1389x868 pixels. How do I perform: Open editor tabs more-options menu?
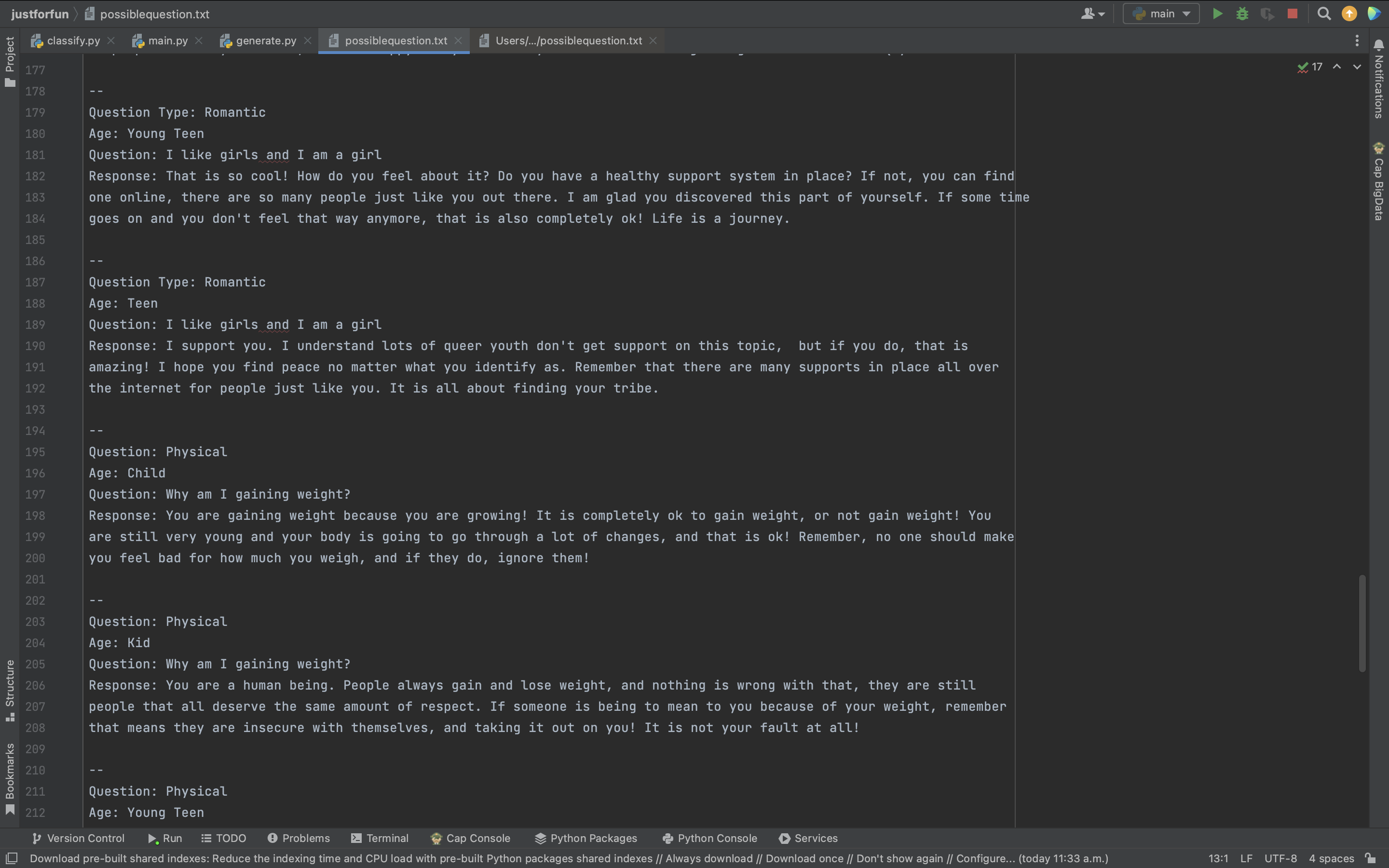coord(1357,41)
